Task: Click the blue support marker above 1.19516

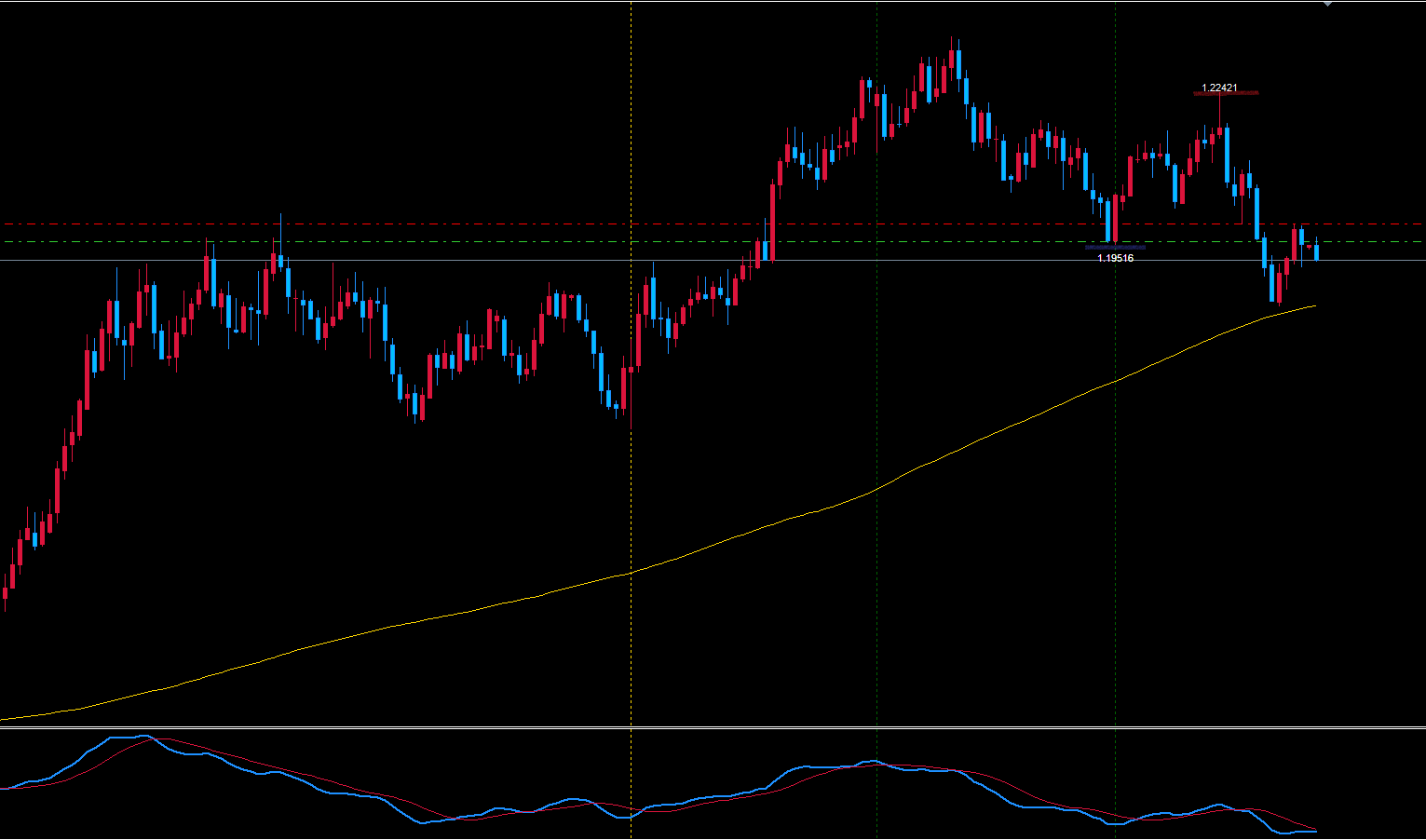Action: 1115,248
